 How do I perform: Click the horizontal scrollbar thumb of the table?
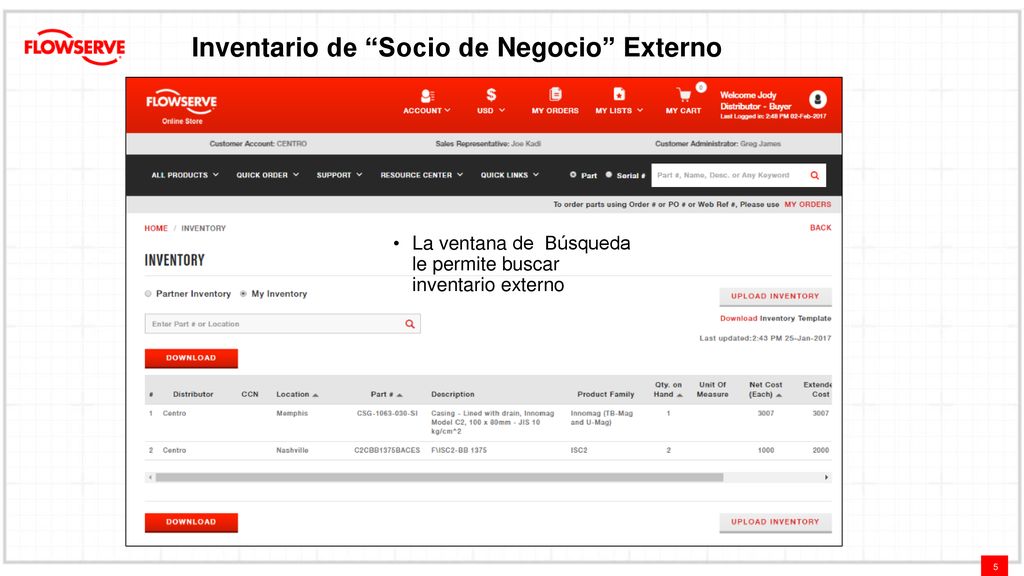(x=440, y=477)
